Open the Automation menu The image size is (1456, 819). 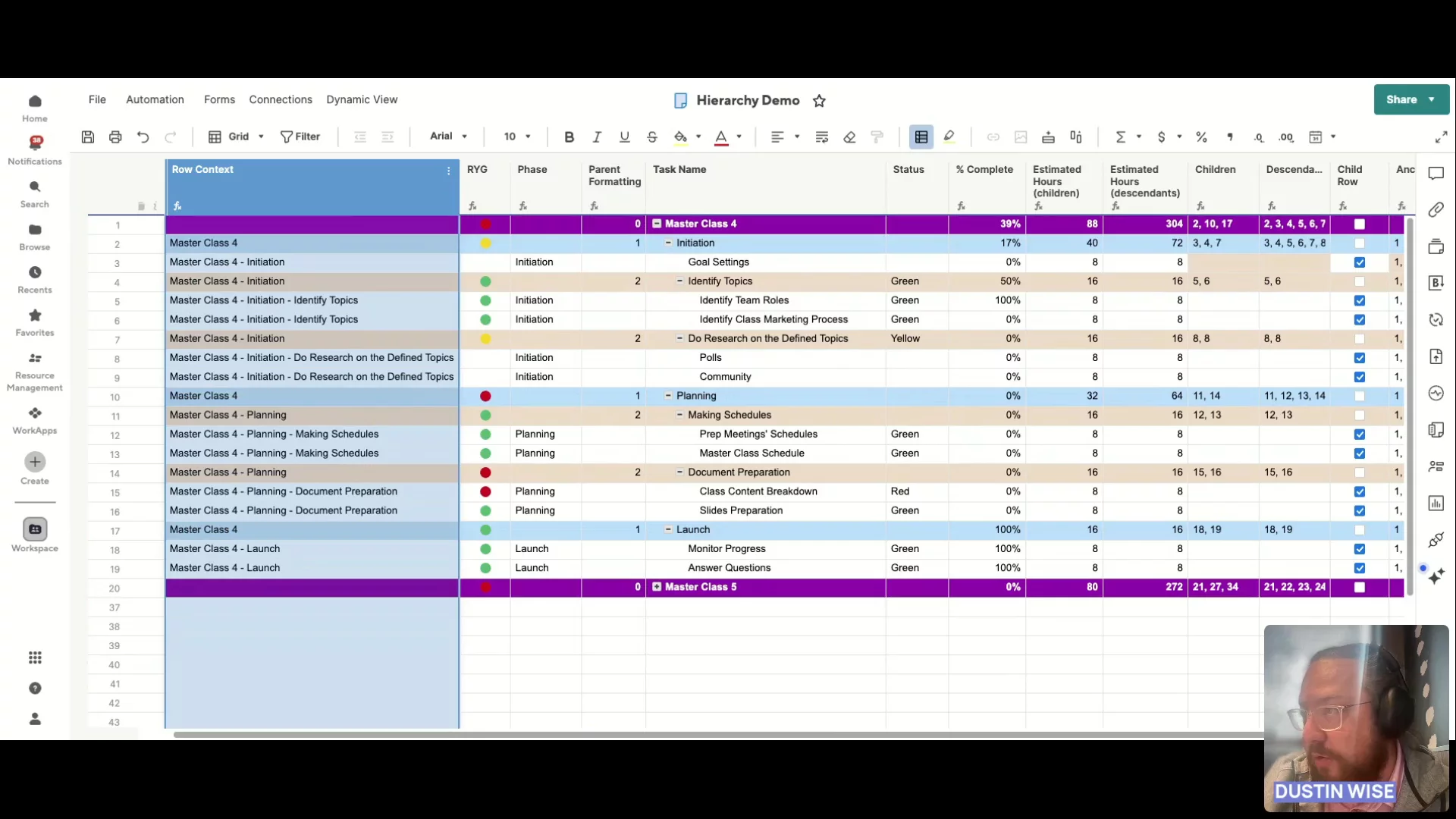click(x=155, y=99)
